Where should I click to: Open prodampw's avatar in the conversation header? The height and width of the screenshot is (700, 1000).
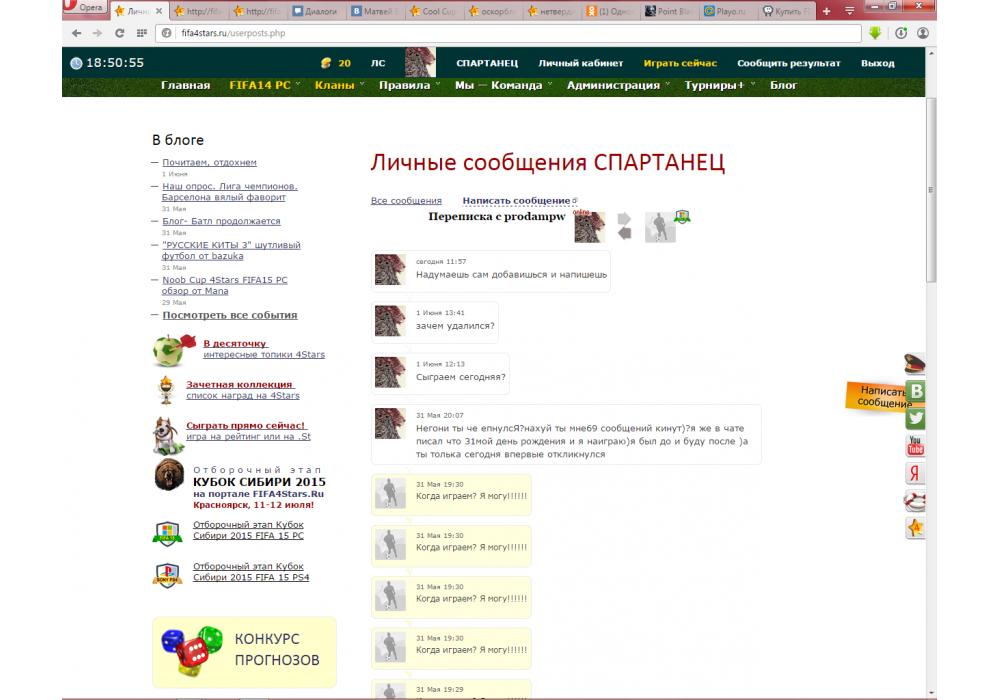[x=660, y=228]
